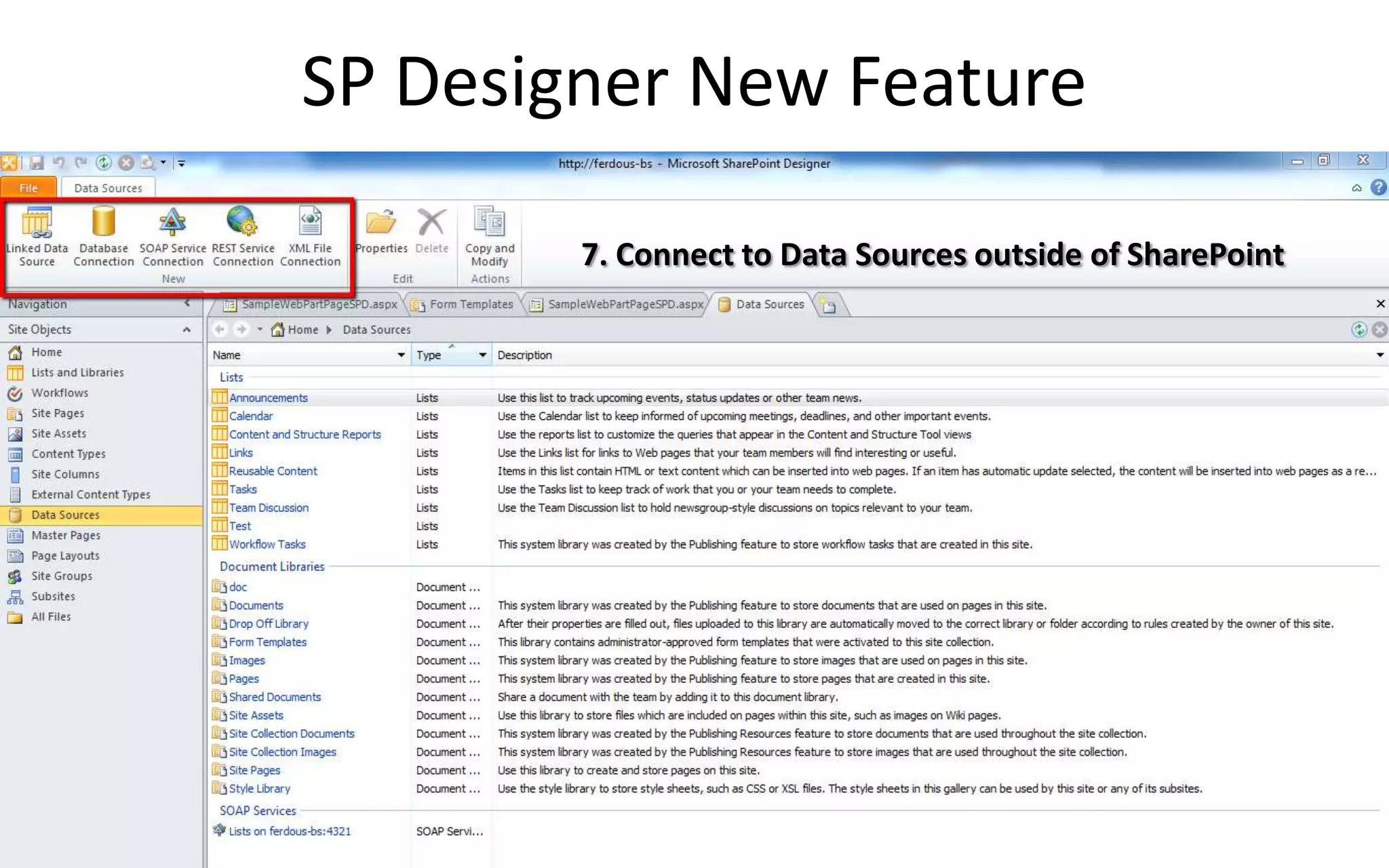Open Workflows in Site Objects
The image size is (1389, 868).
(x=60, y=393)
